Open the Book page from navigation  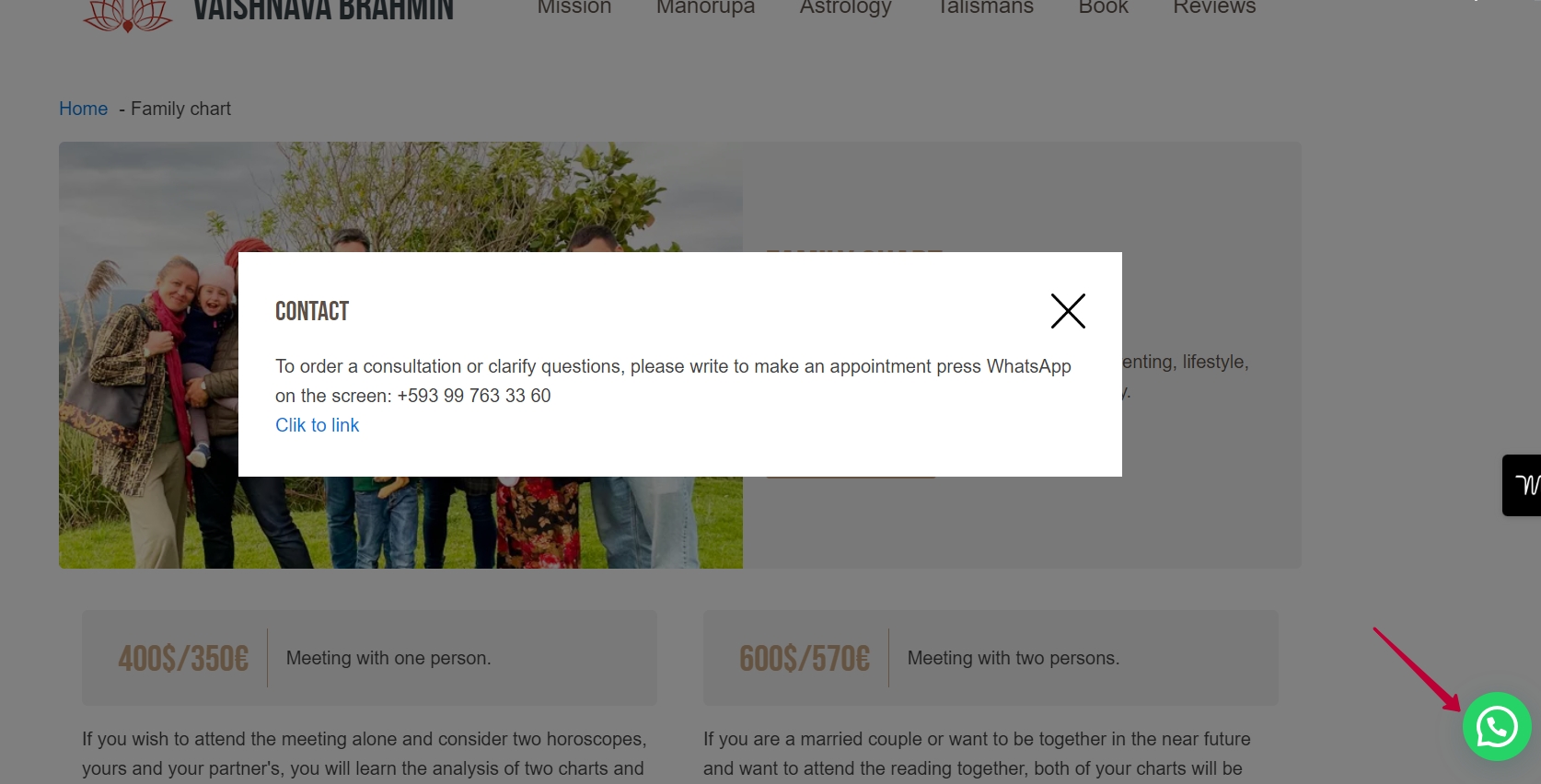pyautogui.click(x=1103, y=7)
